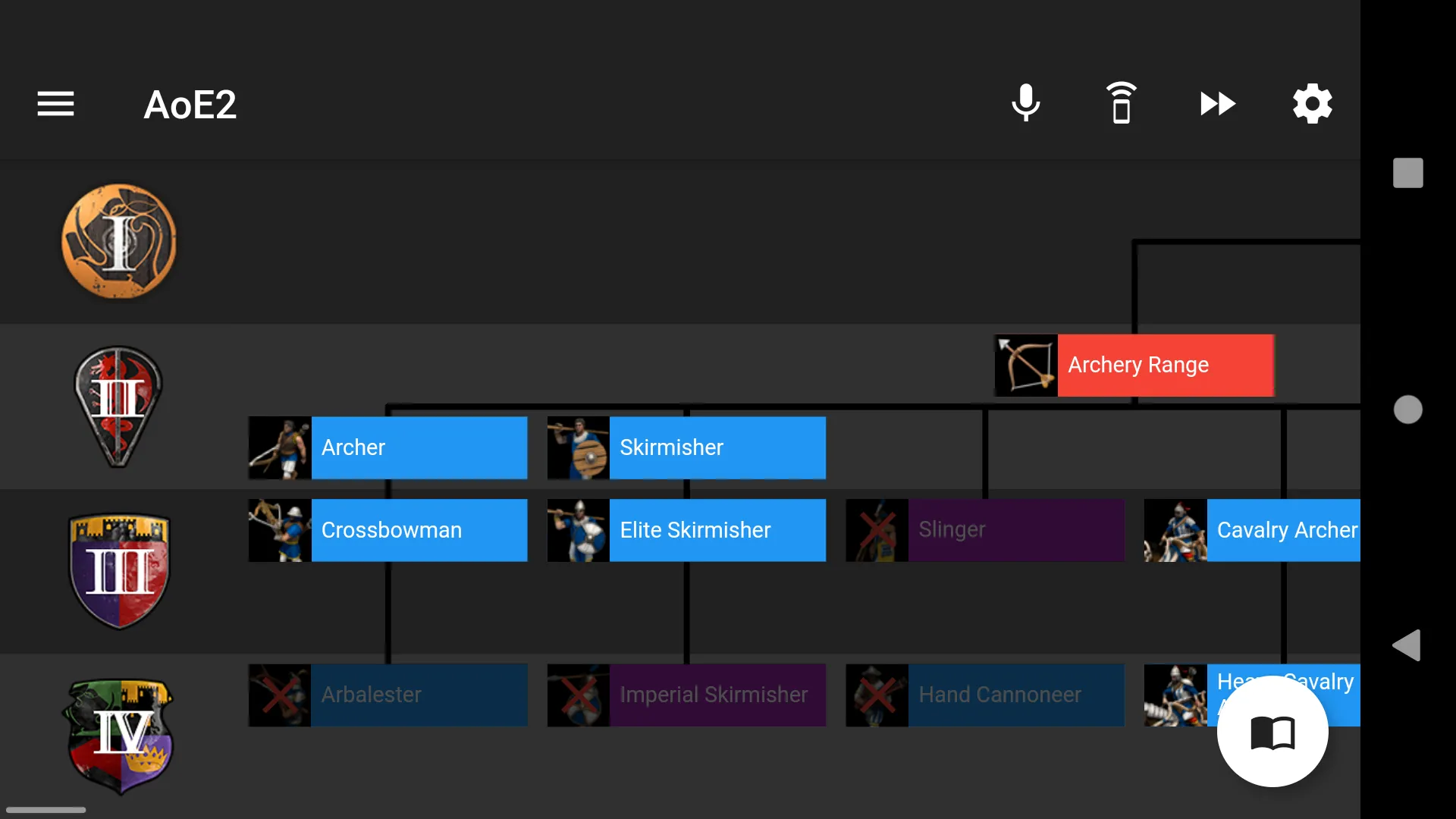This screenshot has height=819, width=1456.
Task: Tap the phone remote broadcast icon
Action: click(1121, 103)
